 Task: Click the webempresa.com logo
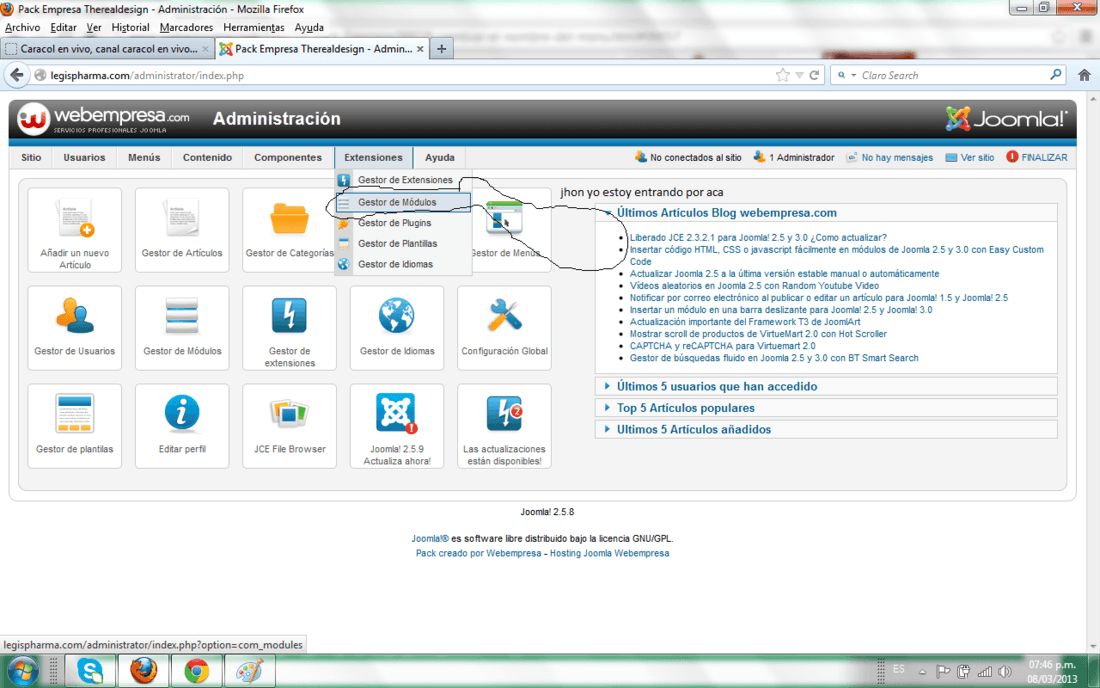pos(104,119)
